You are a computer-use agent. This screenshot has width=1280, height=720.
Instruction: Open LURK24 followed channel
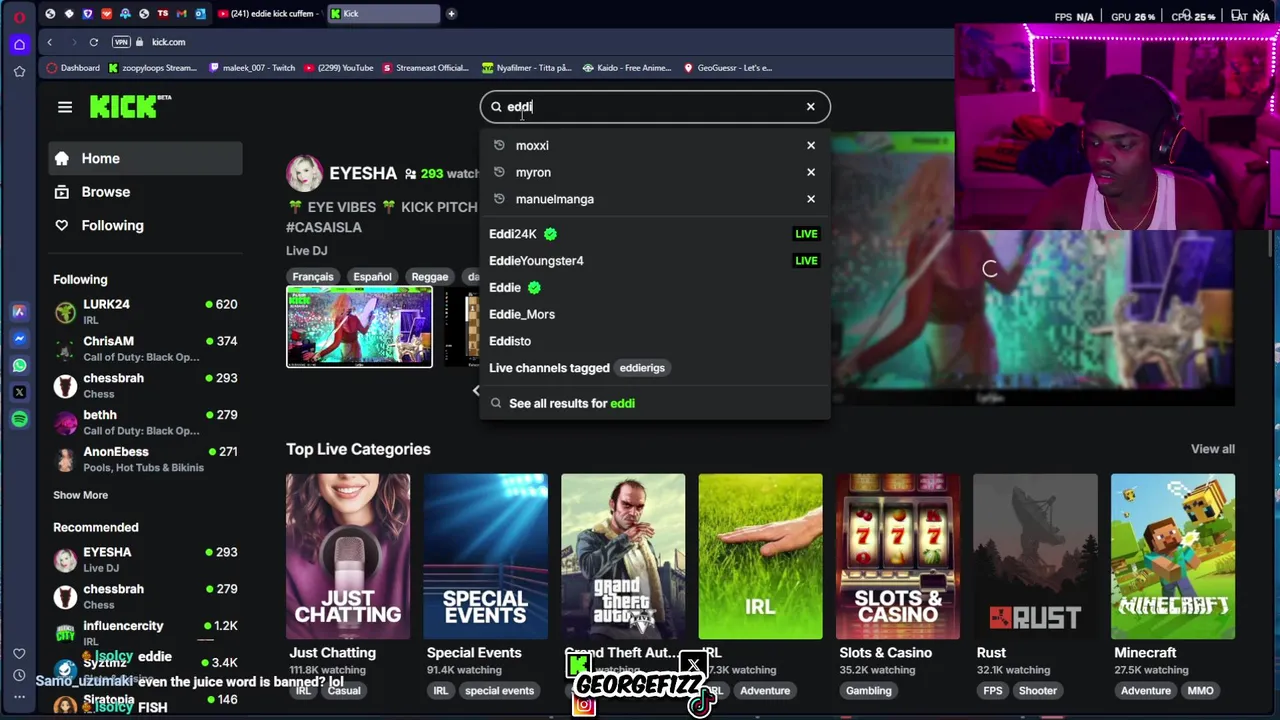(145, 312)
